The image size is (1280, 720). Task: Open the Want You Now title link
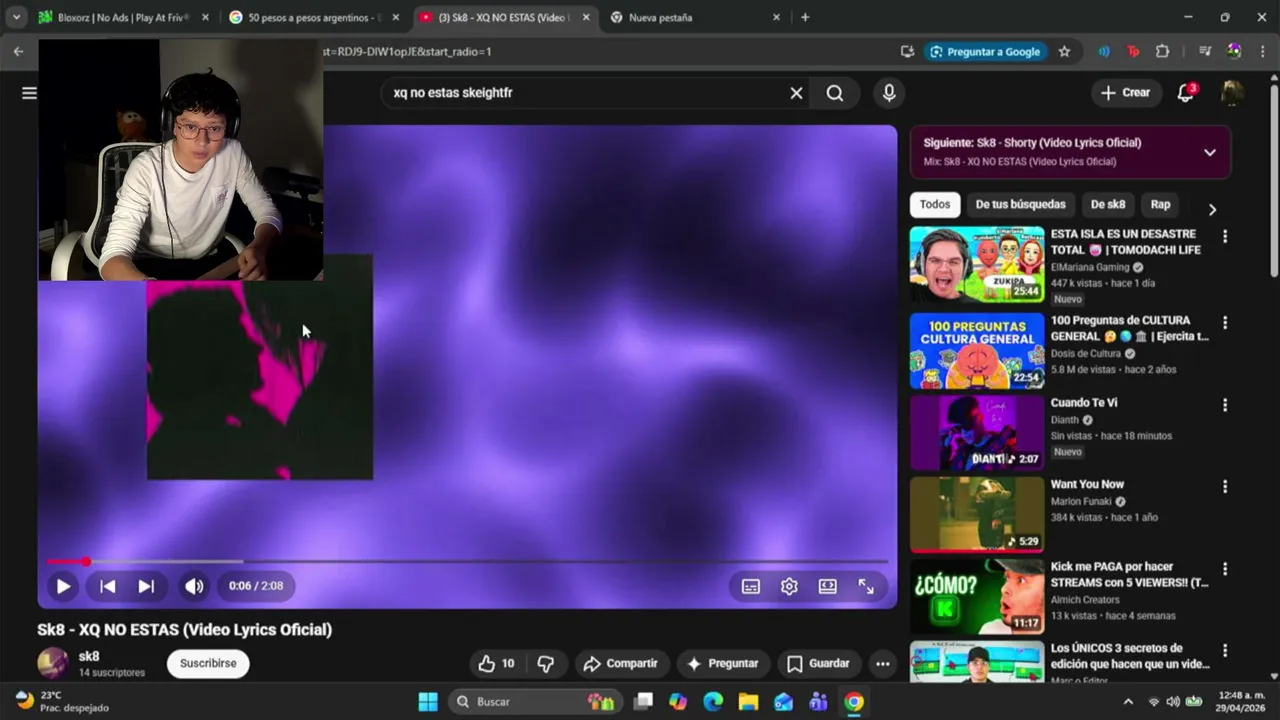[x=1087, y=485]
